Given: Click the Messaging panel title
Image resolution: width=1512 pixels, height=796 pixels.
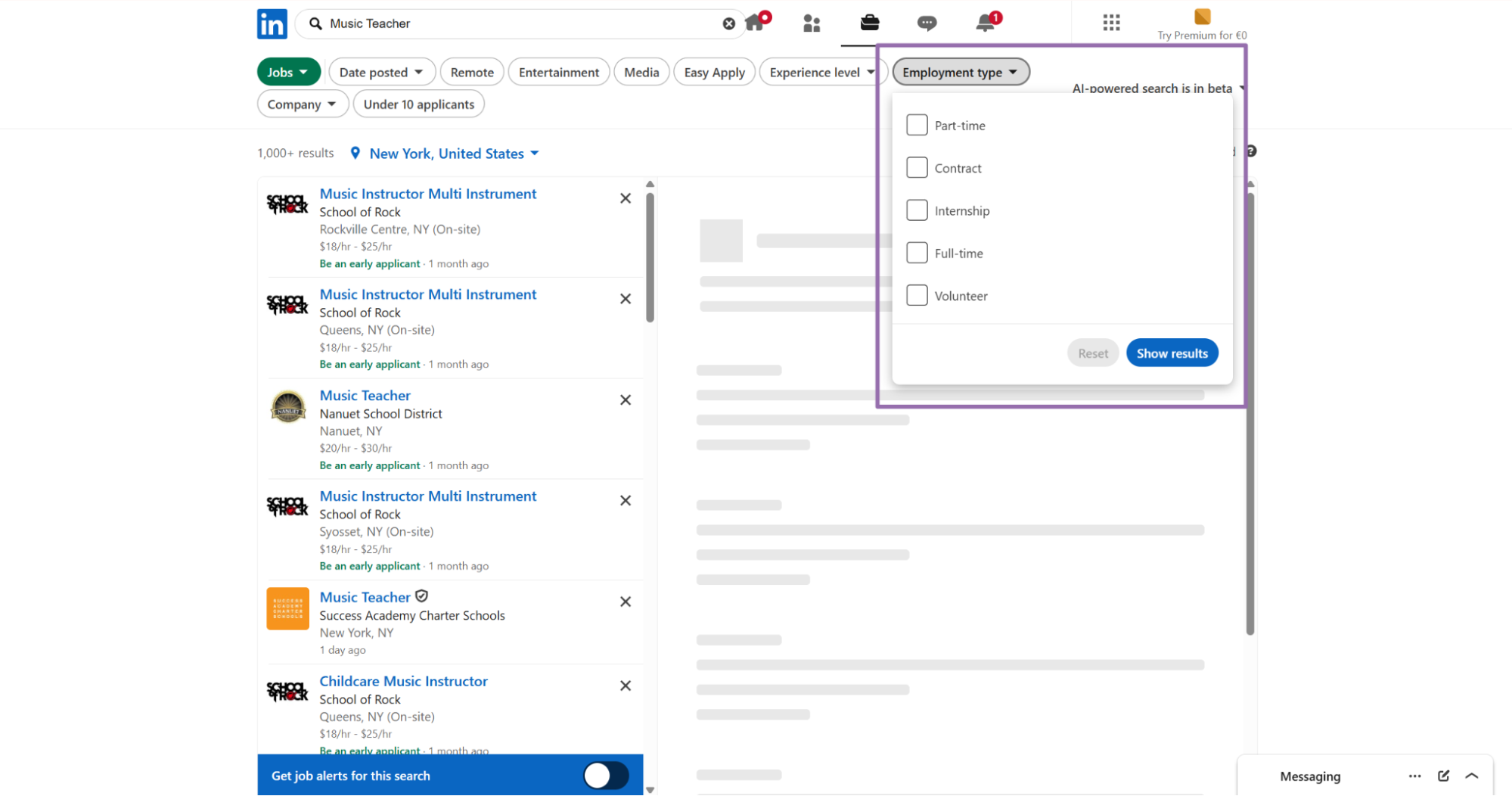Looking at the screenshot, I should (1310, 776).
